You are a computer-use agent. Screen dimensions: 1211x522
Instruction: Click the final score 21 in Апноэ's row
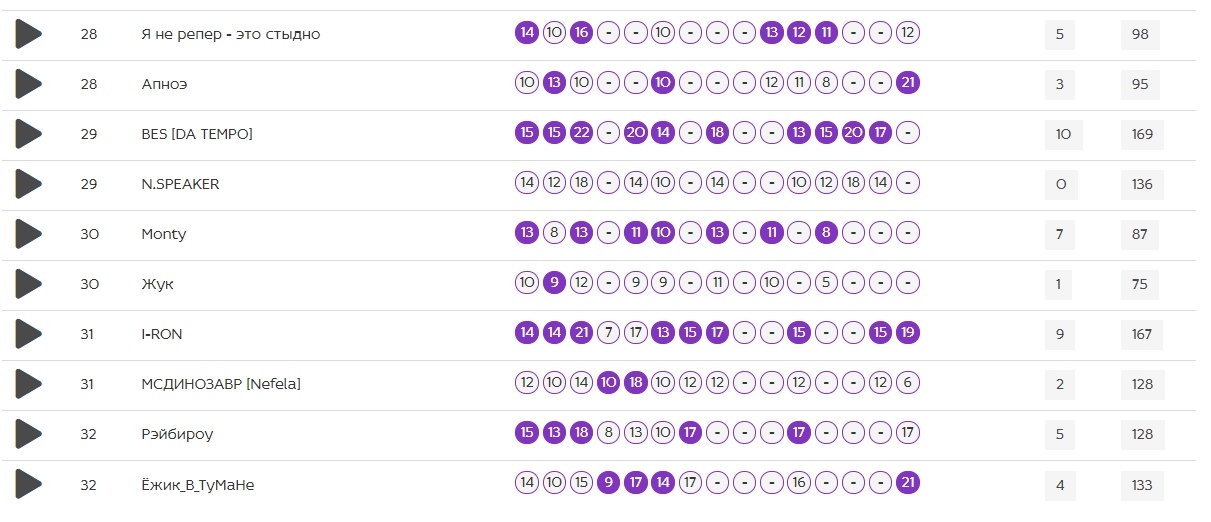[907, 83]
